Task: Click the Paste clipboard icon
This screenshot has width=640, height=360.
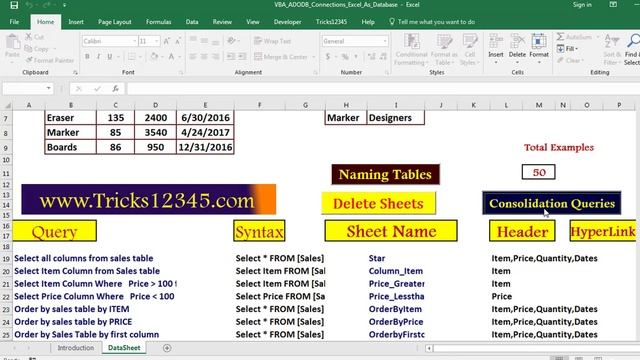Action: (12, 42)
